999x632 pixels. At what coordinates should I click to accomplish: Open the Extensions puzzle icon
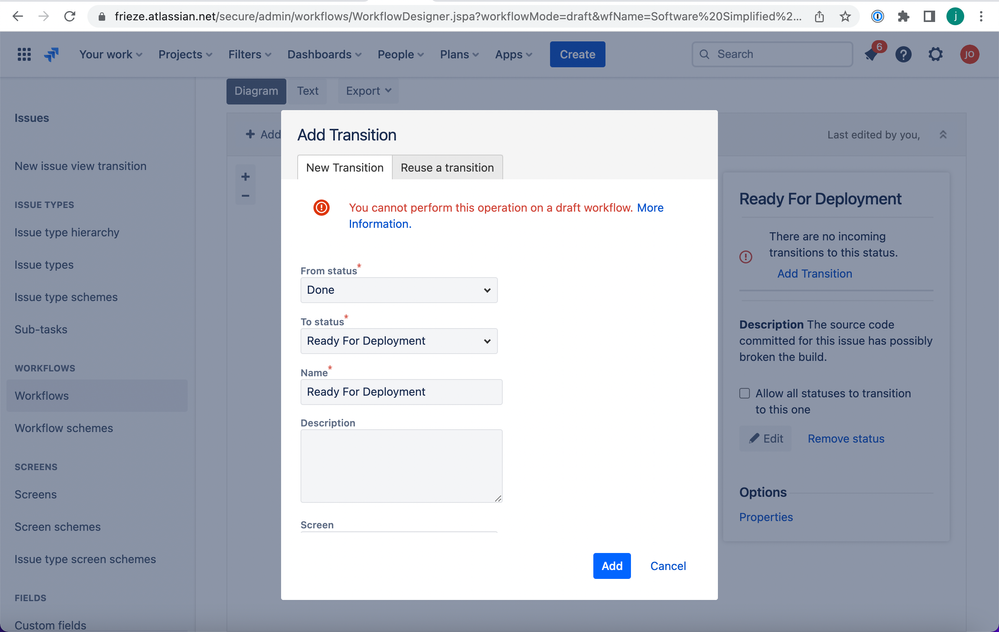click(903, 17)
